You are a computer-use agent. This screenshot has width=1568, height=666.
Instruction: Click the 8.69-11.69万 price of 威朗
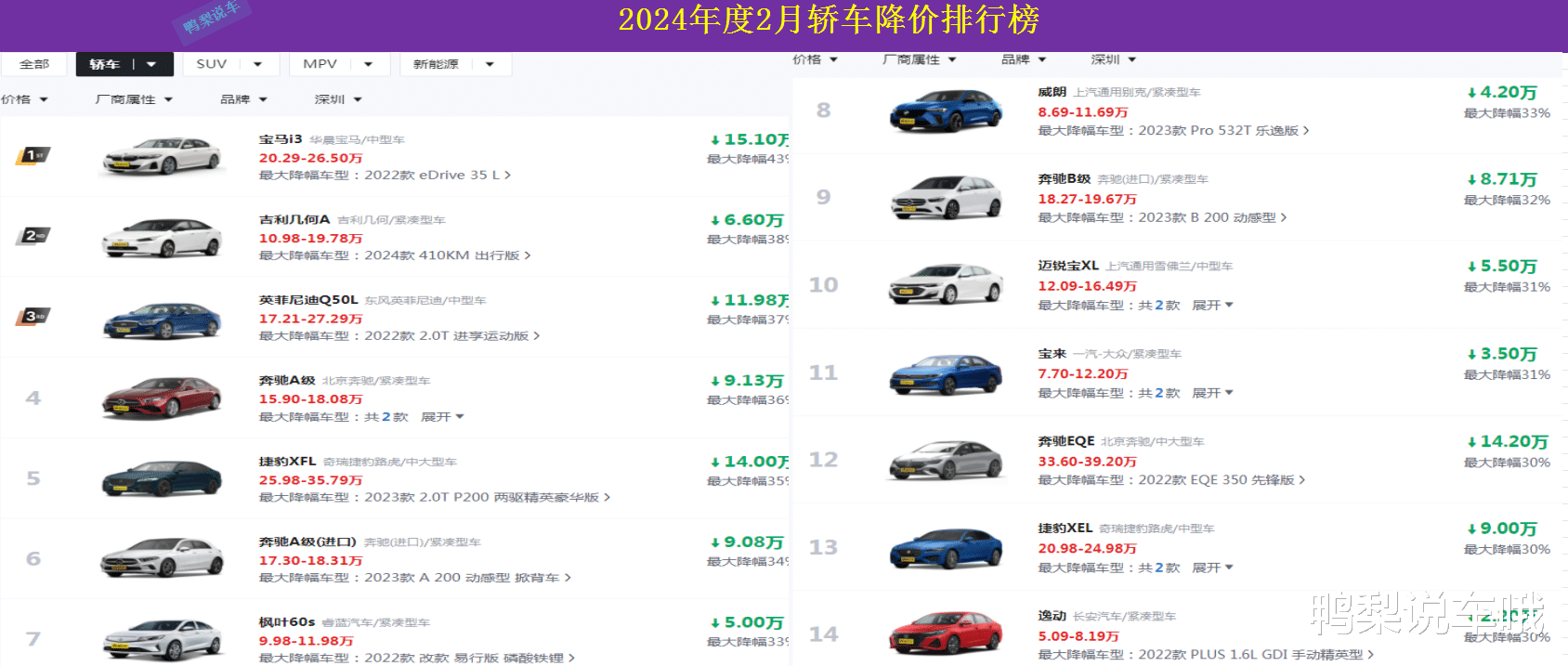tap(1083, 112)
